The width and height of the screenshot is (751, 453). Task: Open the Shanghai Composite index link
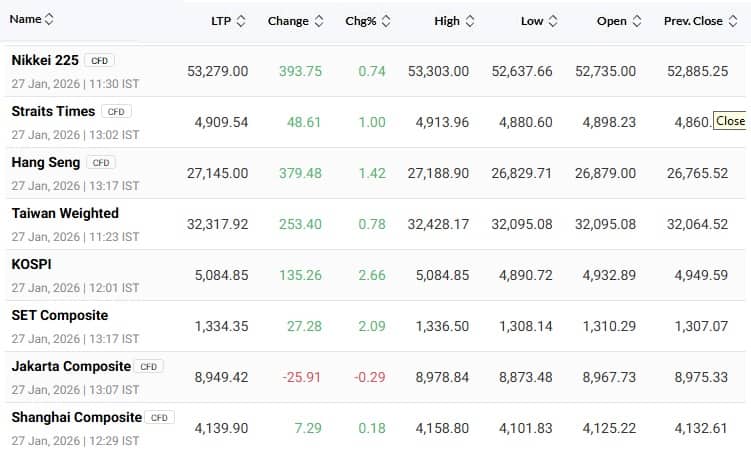tap(77, 418)
